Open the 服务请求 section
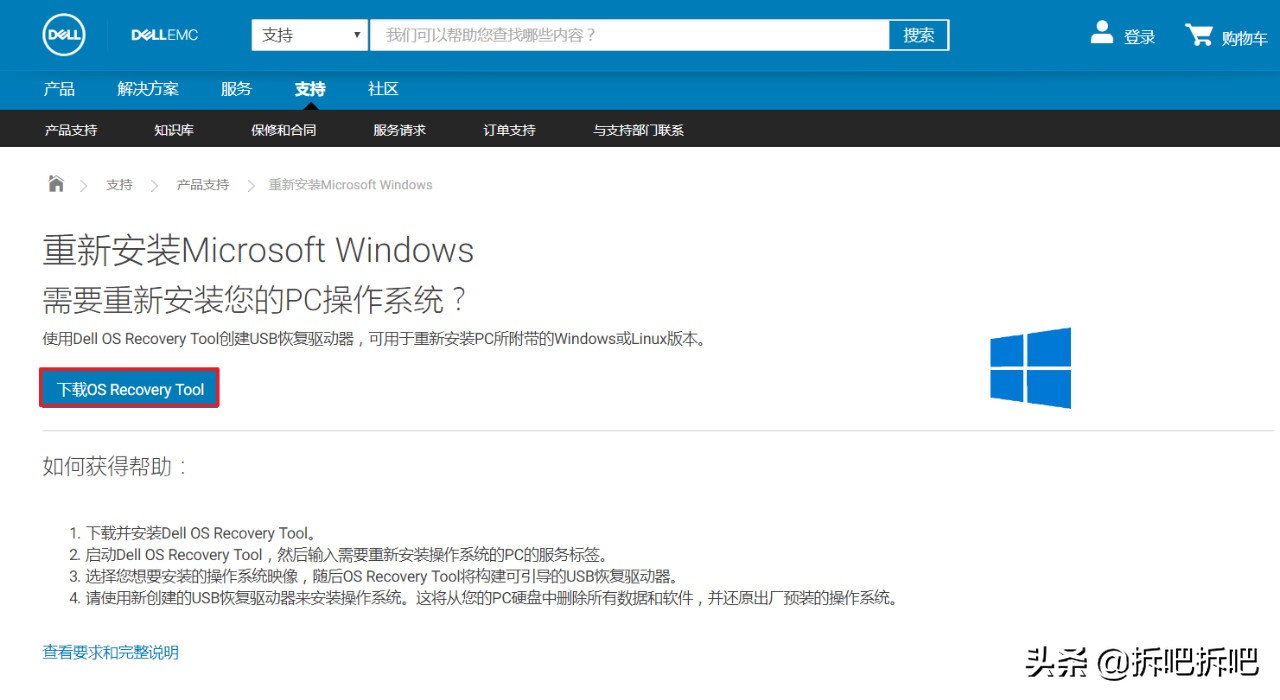This screenshot has width=1280, height=700. [398, 128]
